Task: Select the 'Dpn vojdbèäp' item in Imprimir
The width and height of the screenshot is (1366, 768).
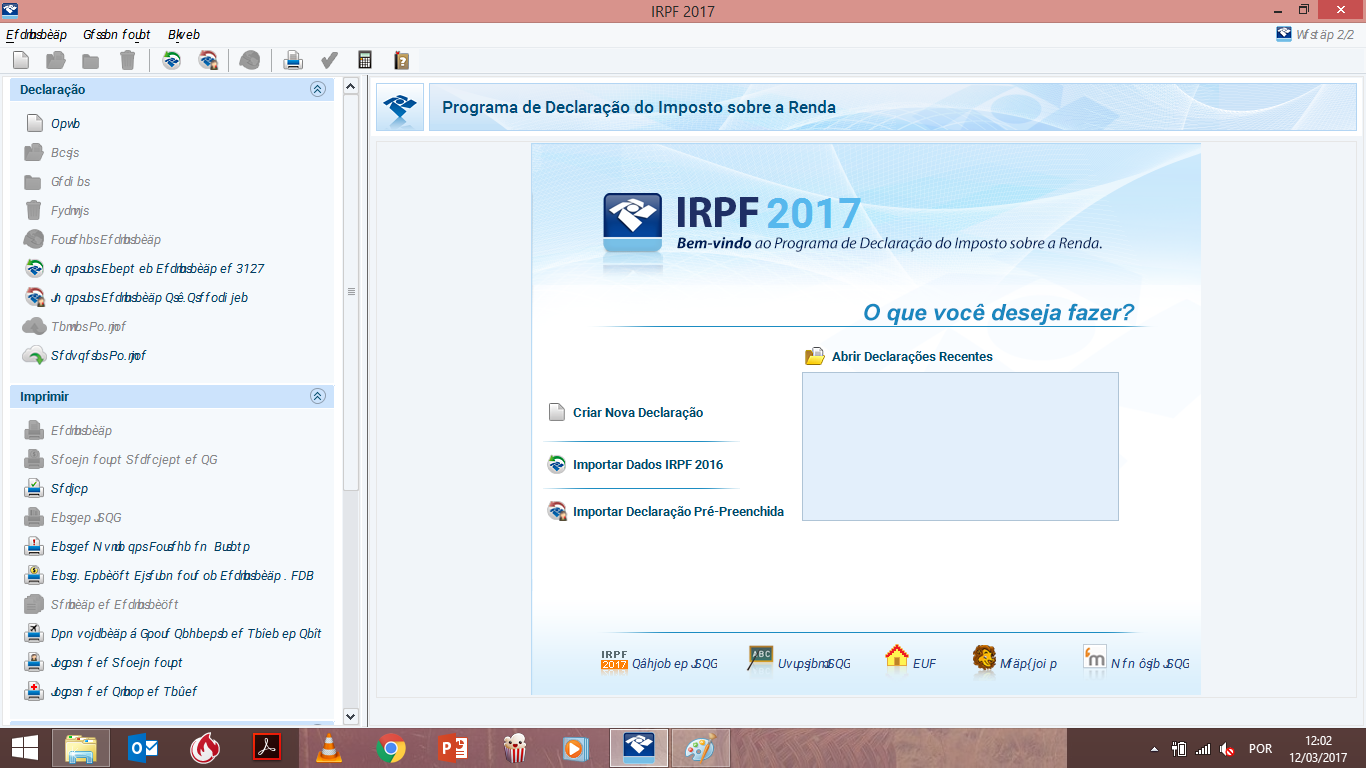Action: click(x=187, y=634)
